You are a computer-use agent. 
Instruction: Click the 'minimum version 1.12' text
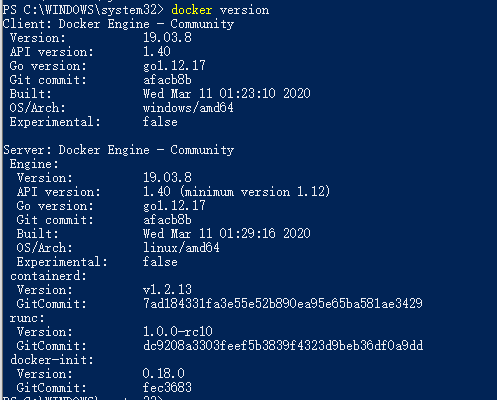(x=255, y=192)
